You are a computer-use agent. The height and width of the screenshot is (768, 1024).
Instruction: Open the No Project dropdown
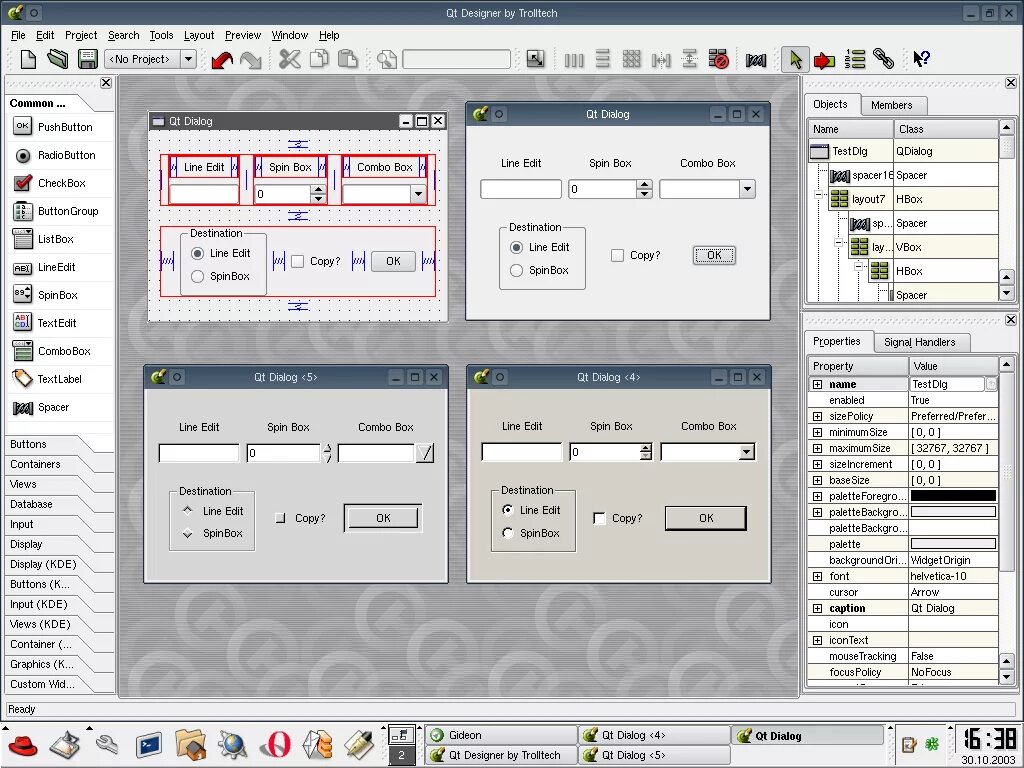[189, 59]
